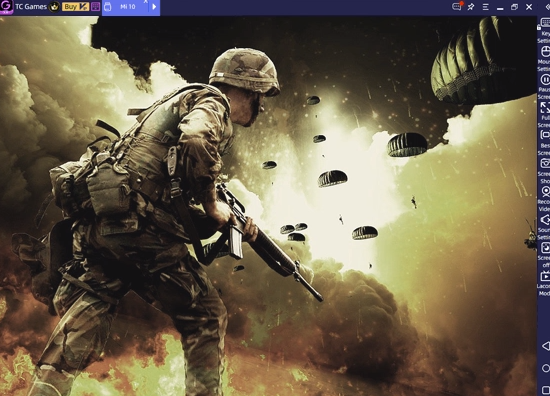Pin the window on top

[471, 7]
